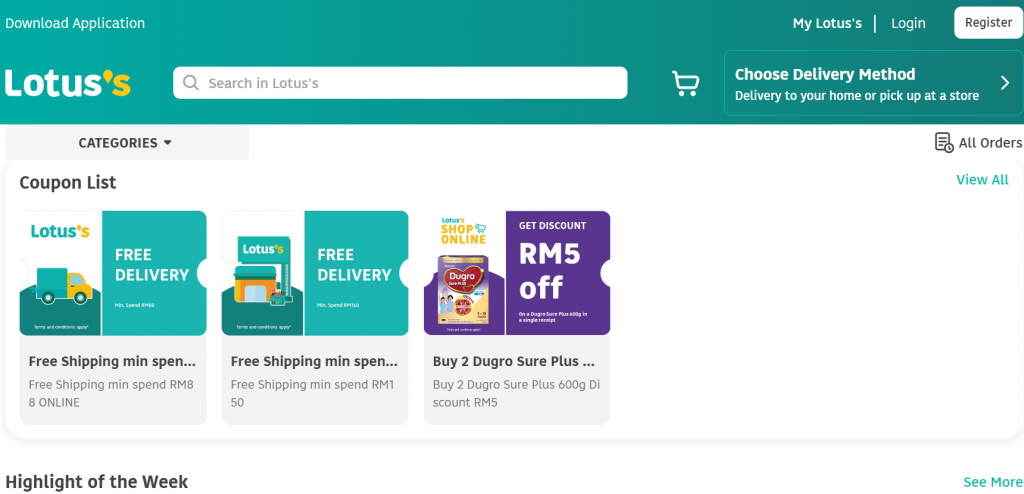Click the Register button
Image resolution: width=1024 pixels, height=494 pixels.
(989, 23)
